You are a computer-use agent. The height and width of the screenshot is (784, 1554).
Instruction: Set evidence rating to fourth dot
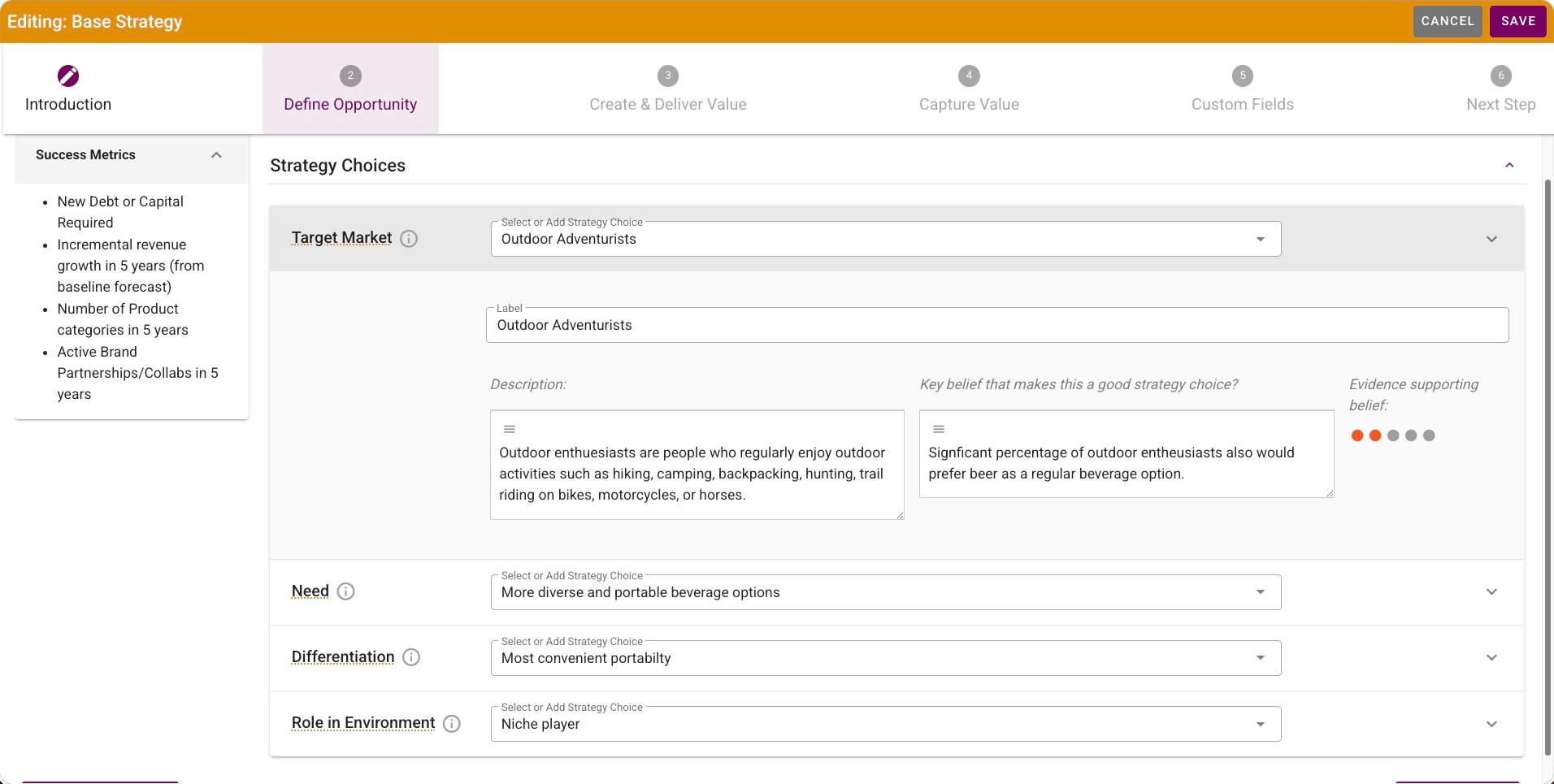pos(1411,435)
